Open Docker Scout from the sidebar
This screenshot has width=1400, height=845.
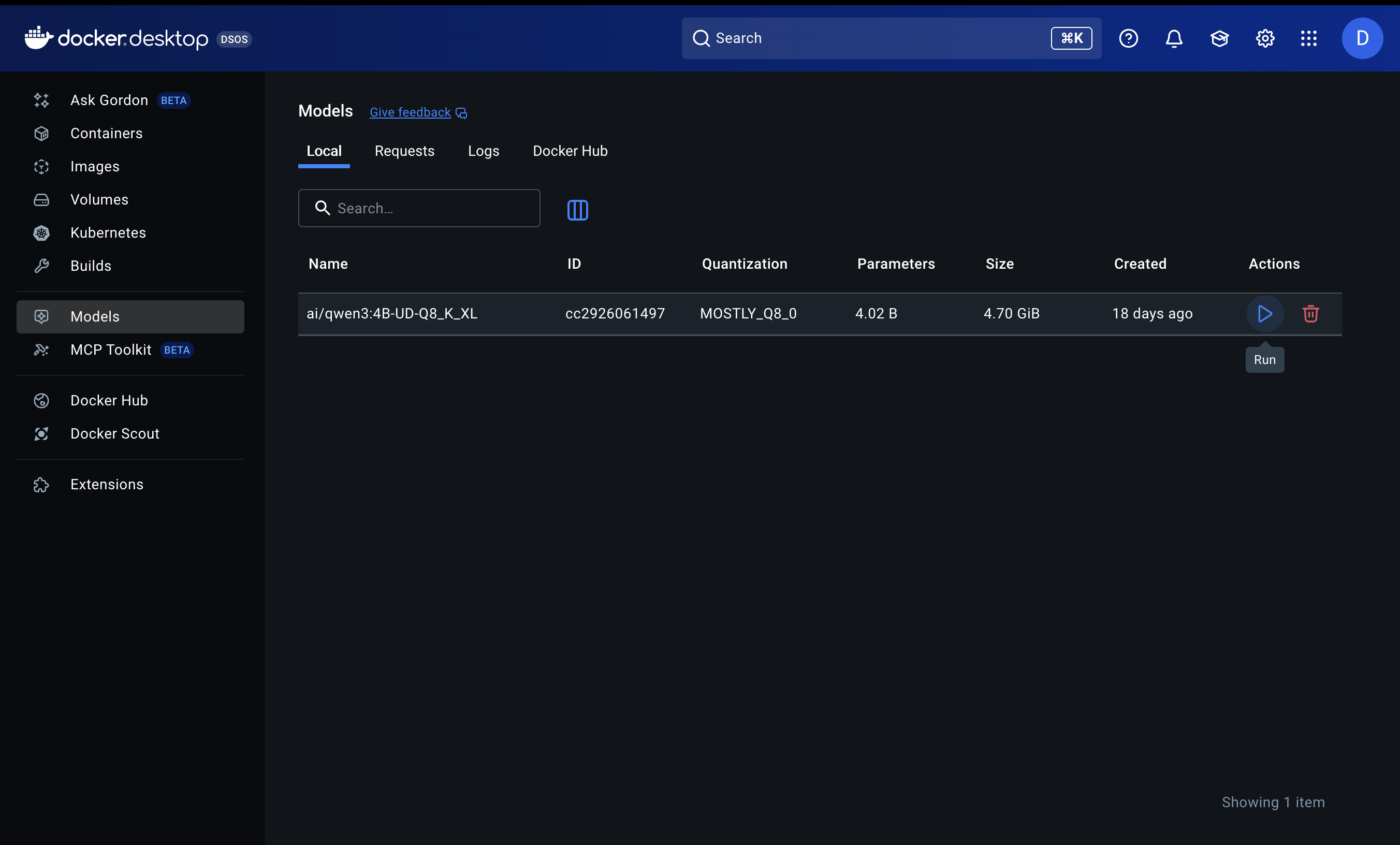(115, 433)
